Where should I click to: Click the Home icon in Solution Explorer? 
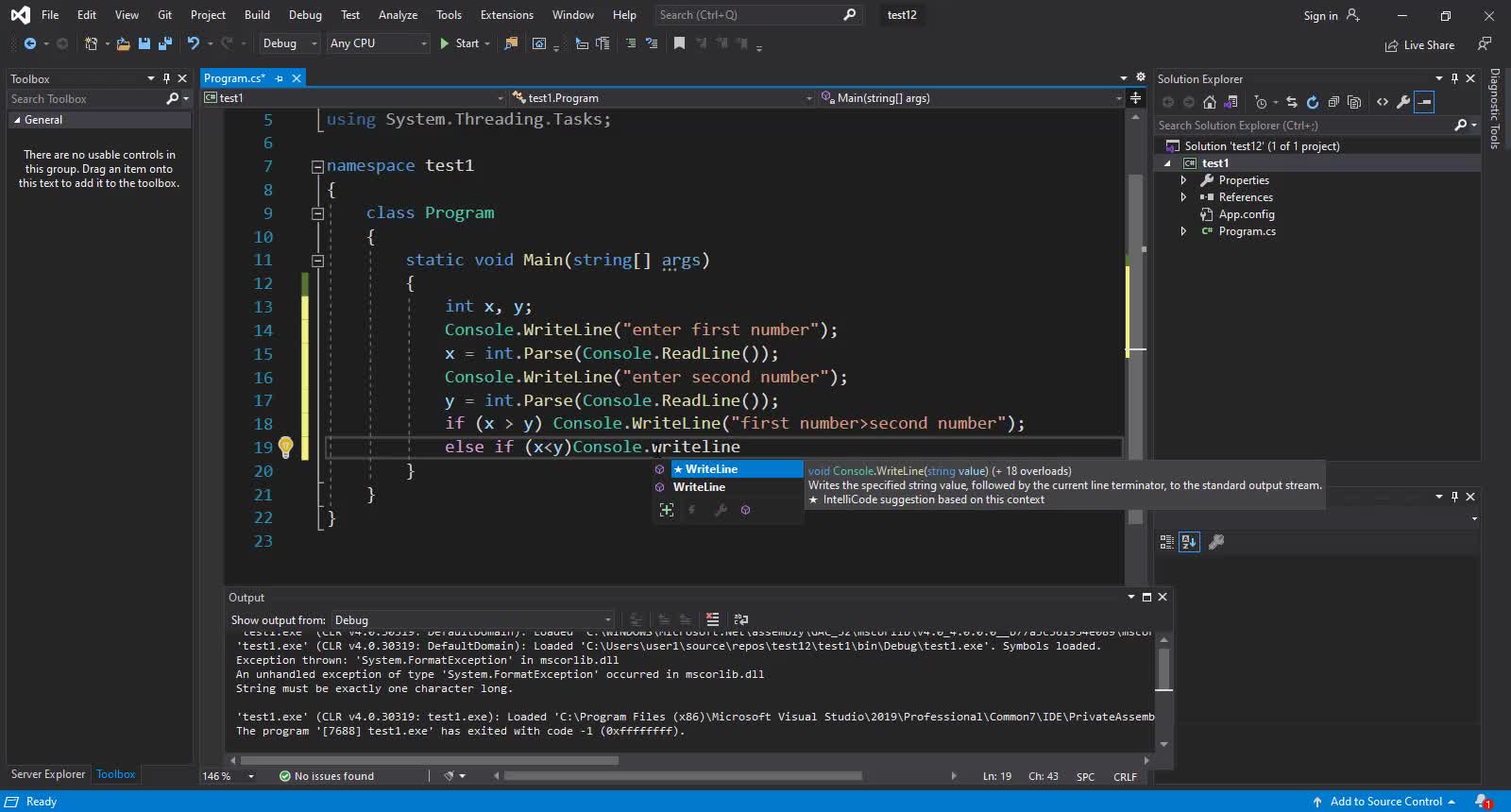pyautogui.click(x=1209, y=102)
